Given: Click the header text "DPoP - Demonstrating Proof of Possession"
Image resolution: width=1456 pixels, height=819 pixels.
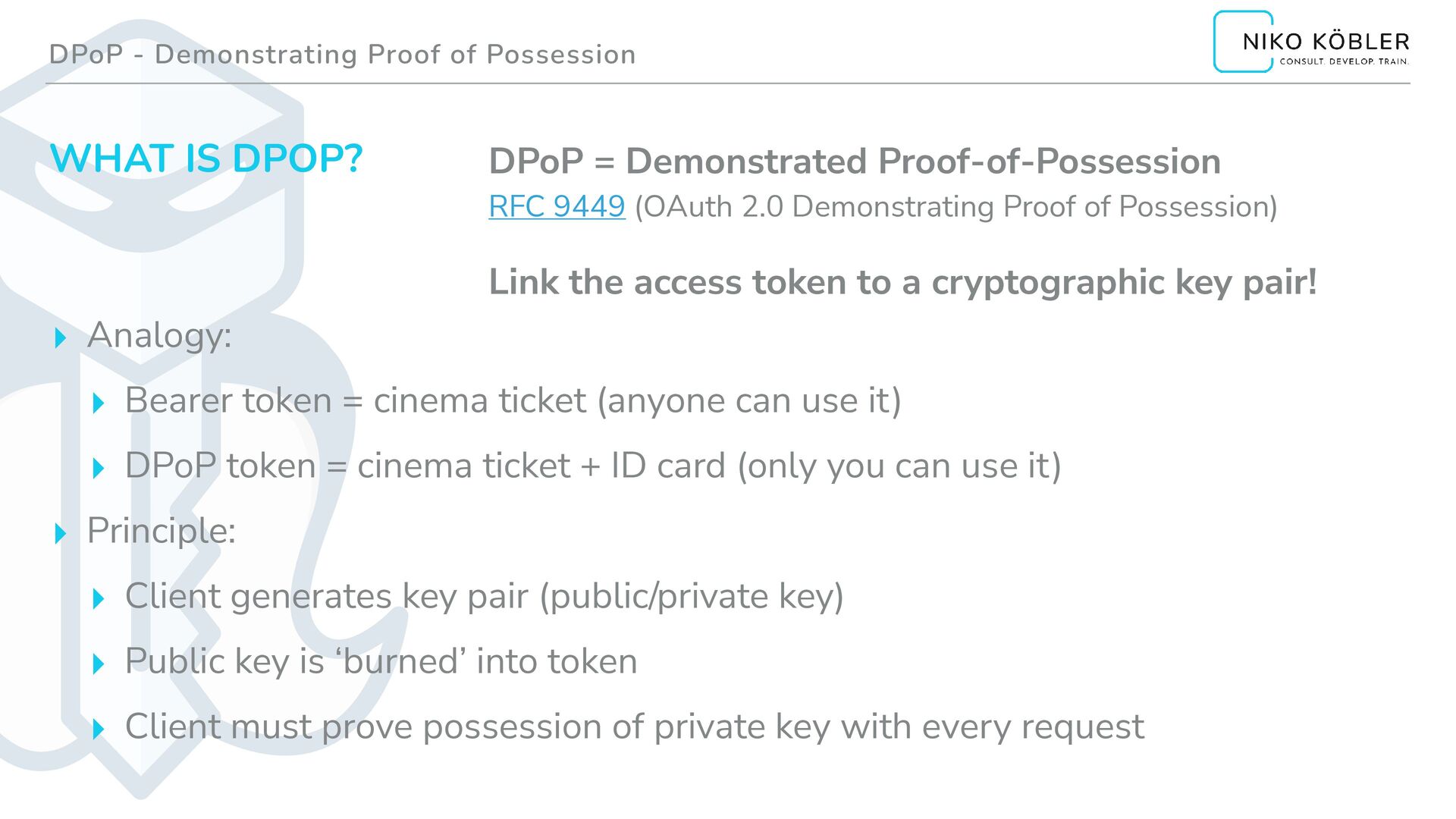Looking at the screenshot, I should (342, 55).
